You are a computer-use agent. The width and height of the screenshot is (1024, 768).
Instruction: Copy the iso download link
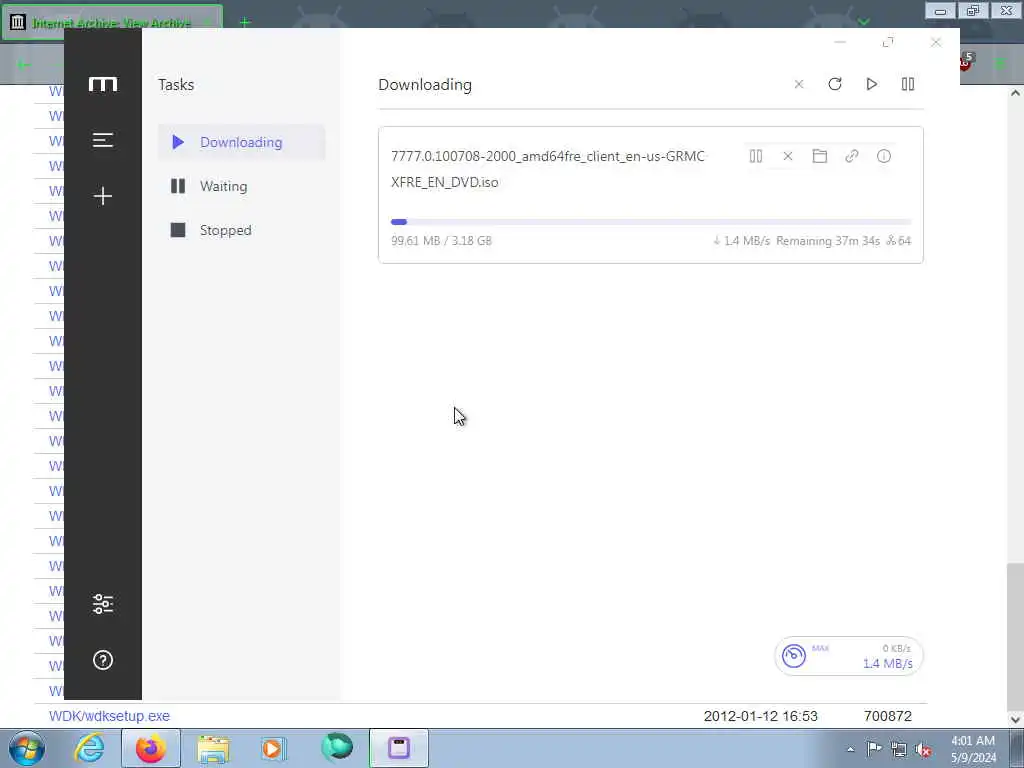pos(852,156)
